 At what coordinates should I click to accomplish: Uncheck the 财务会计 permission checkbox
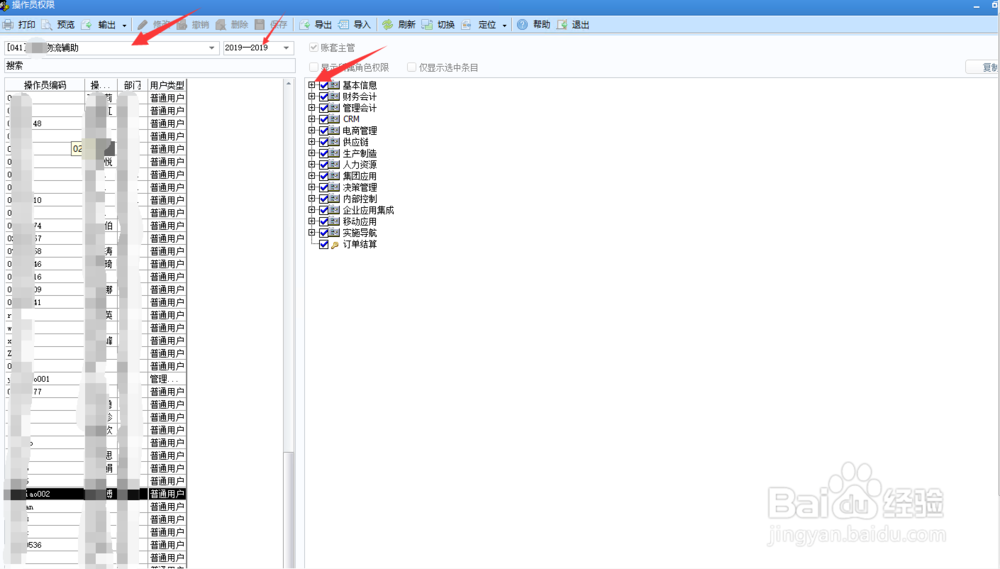coord(324,96)
